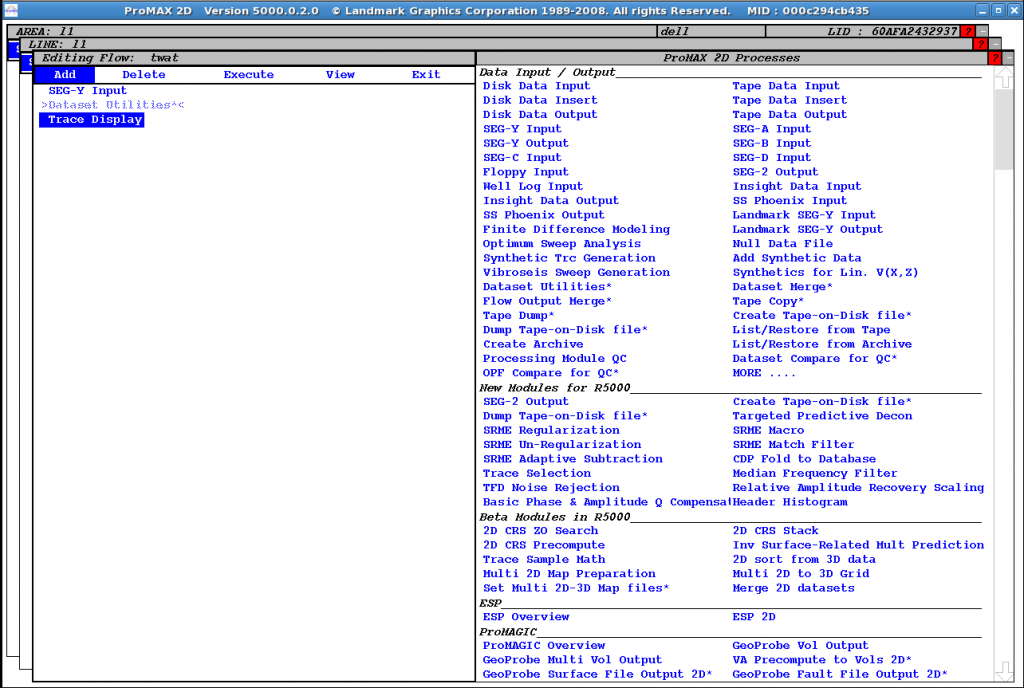This screenshot has width=1024, height=688.
Task: Choose Header Histogram process
Action: pyautogui.click(x=790, y=502)
